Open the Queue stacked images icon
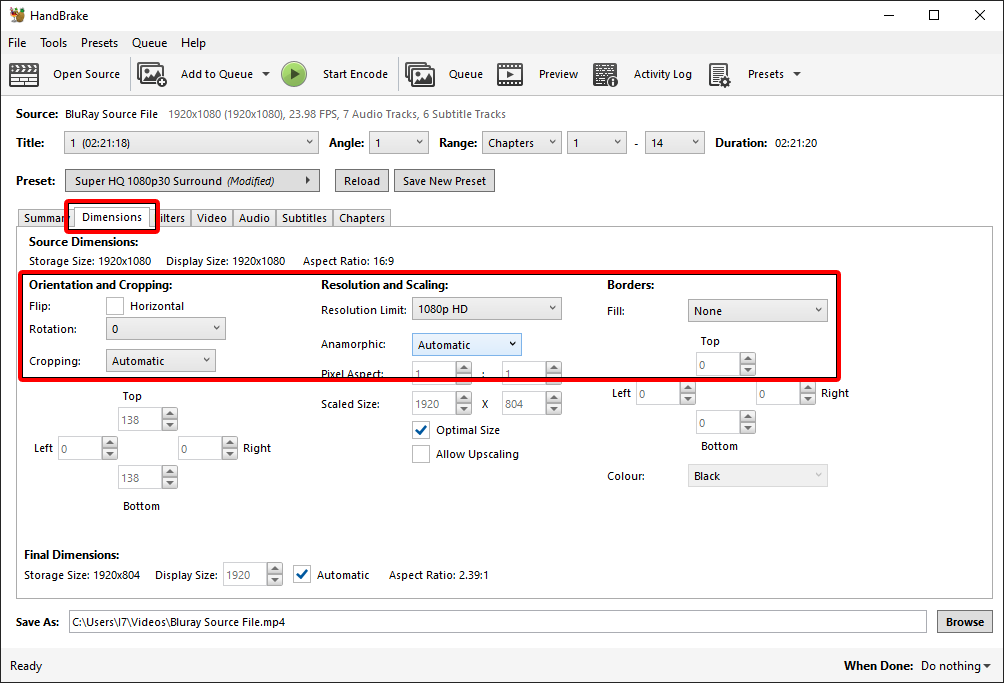1004x683 pixels. pos(420,74)
